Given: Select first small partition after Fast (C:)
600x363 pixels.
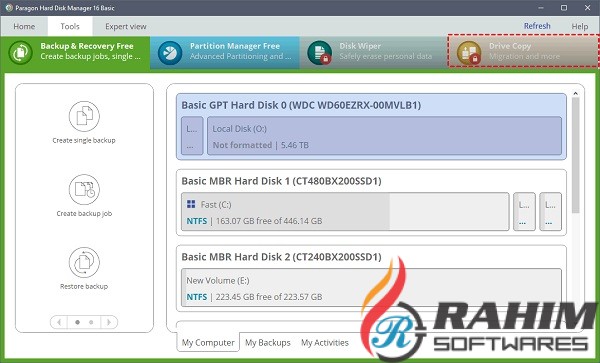Looking at the screenshot, I should coord(524,212).
